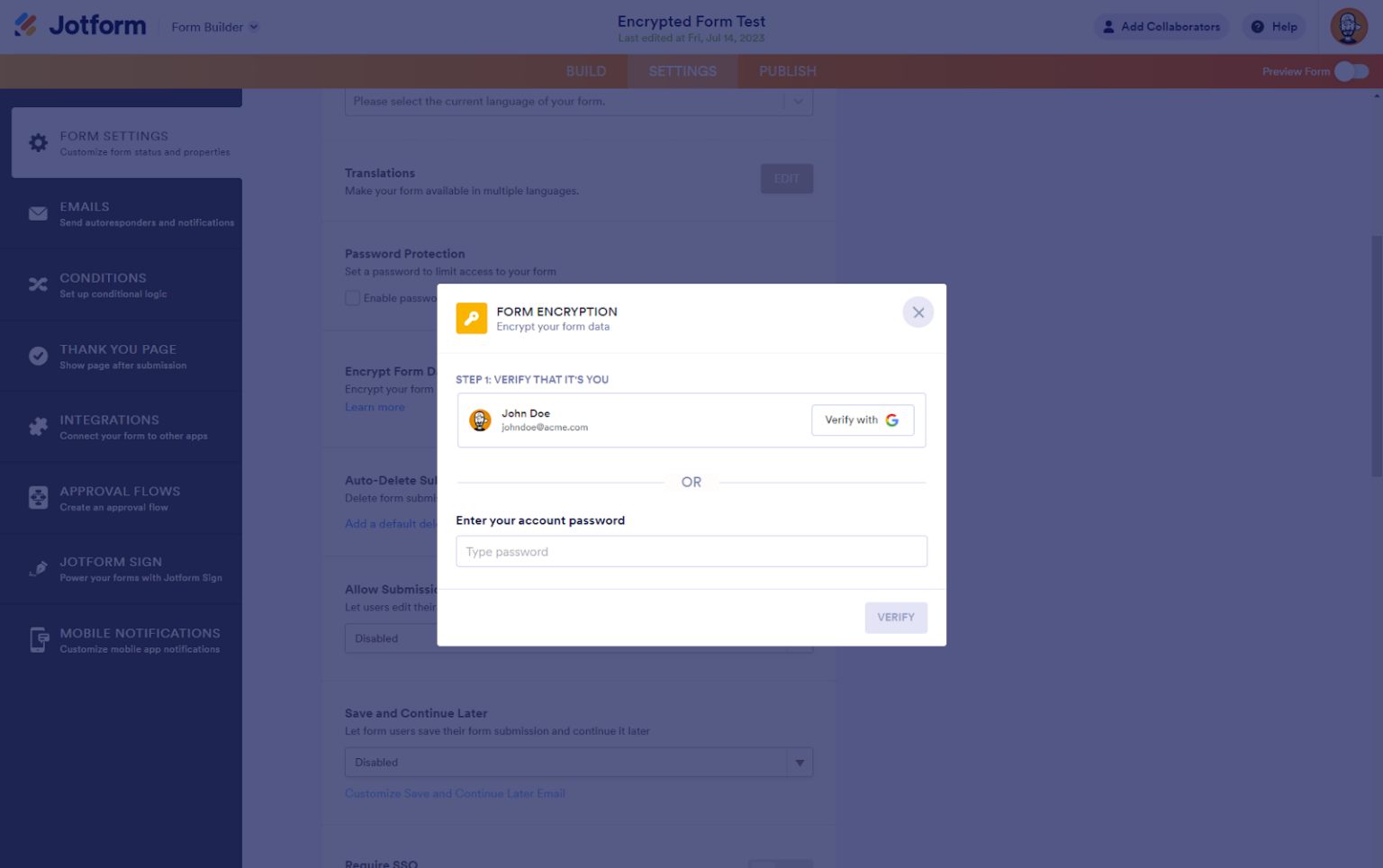Viewport: 1383px width, 868px height.
Task: Enable the password protection checkbox
Action: point(352,297)
